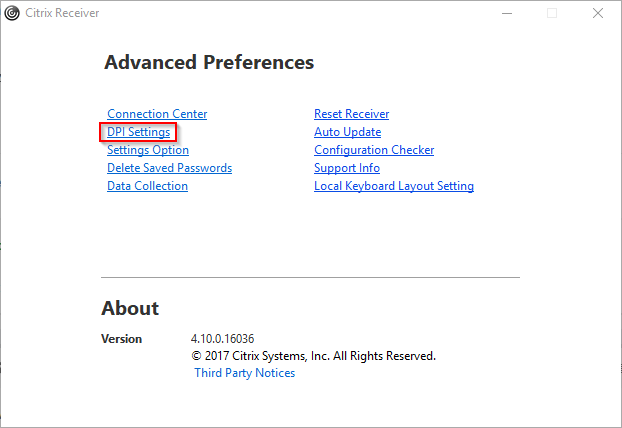Image resolution: width=622 pixels, height=428 pixels.
Task: Choose Reset Receiver
Action: (351, 114)
